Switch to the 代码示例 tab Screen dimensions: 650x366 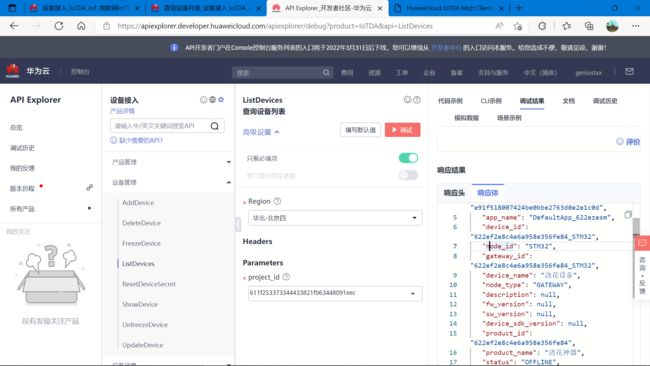click(x=450, y=101)
